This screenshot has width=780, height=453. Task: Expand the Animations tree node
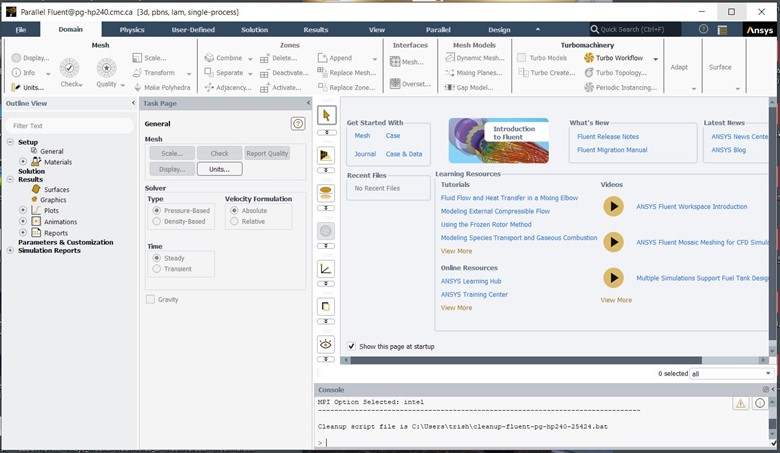(x=22, y=221)
